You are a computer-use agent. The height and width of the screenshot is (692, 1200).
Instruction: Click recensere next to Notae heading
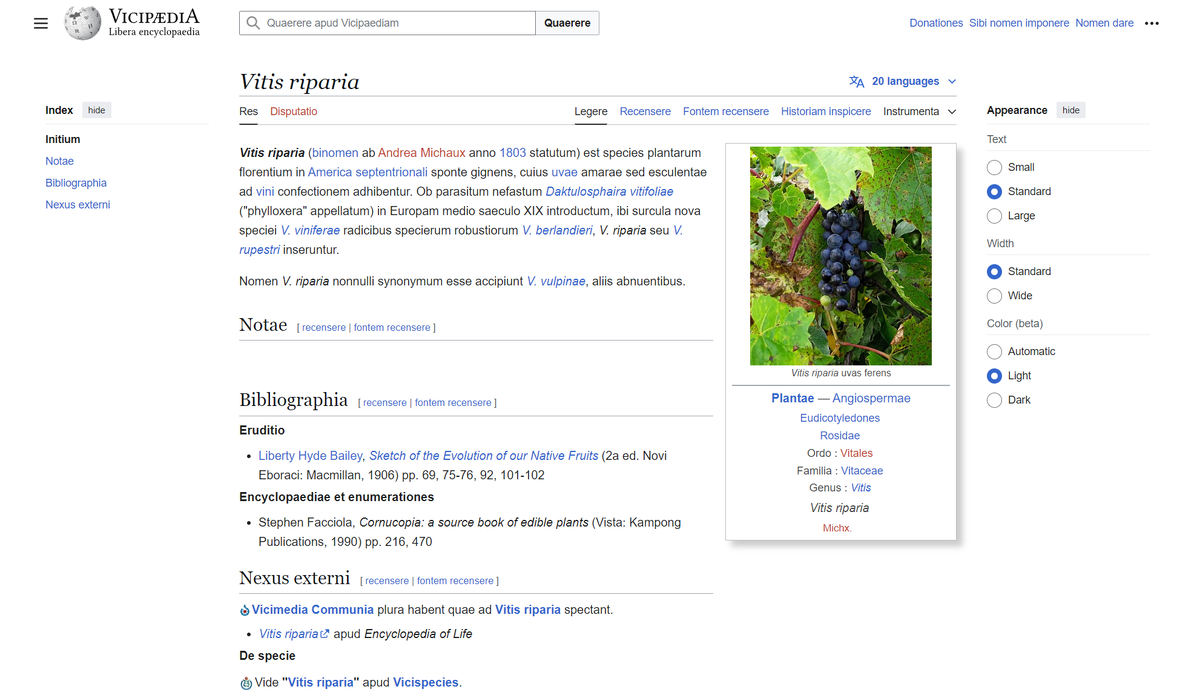click(324, 328)
